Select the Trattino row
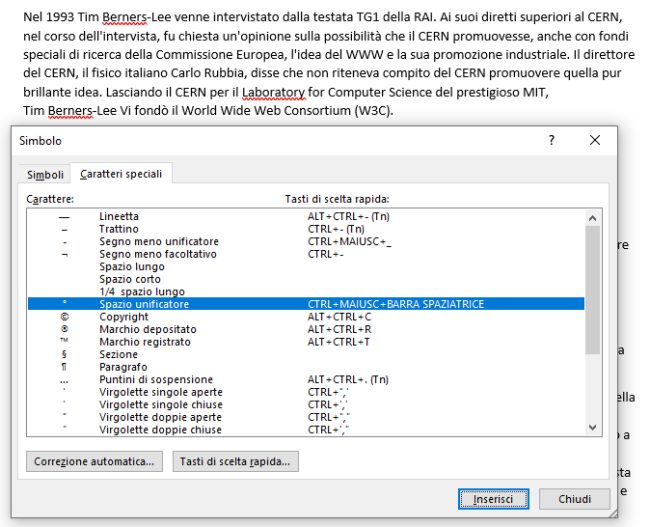 coord(306,229)
